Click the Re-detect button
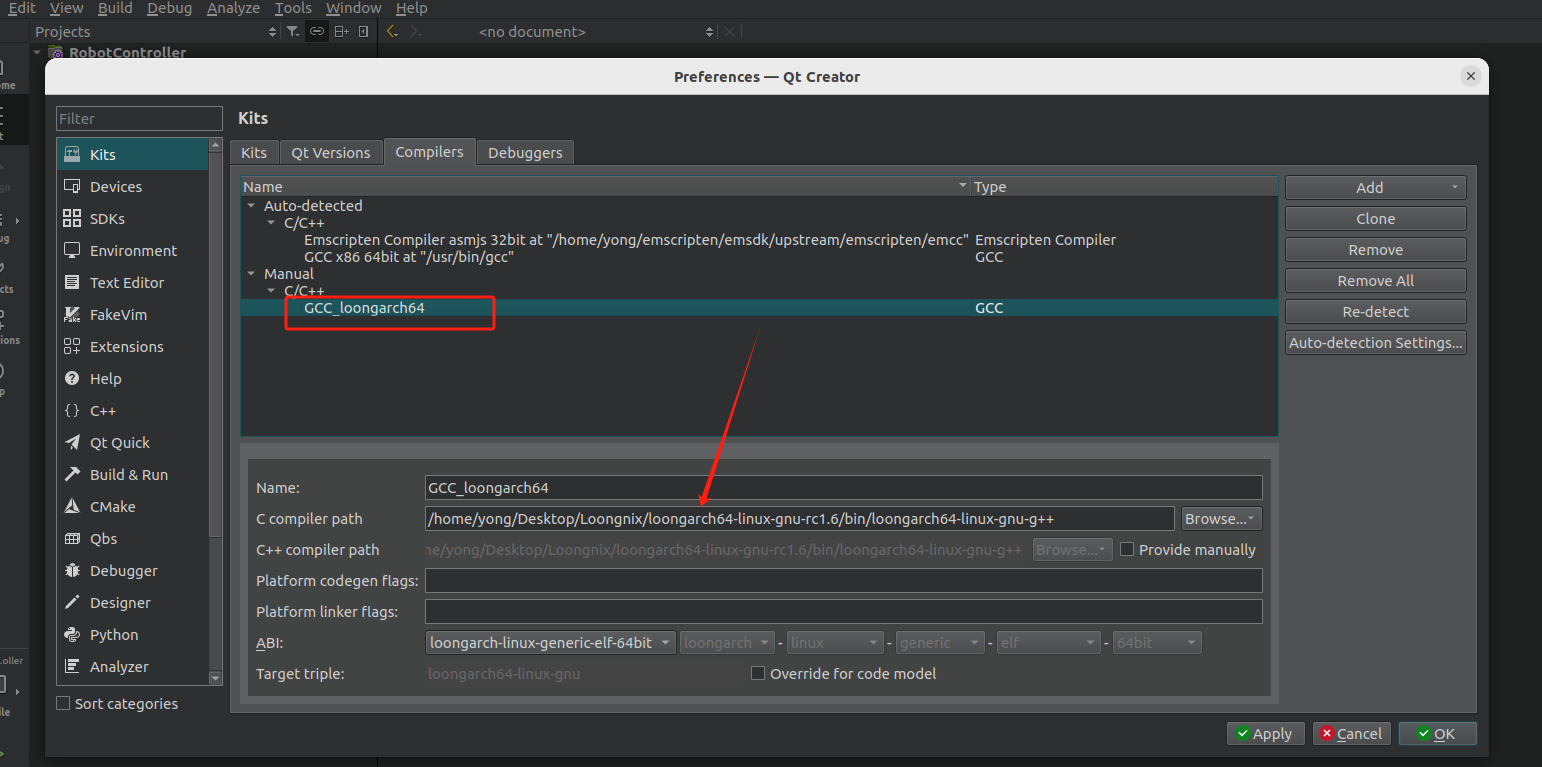 point(1376,312)
